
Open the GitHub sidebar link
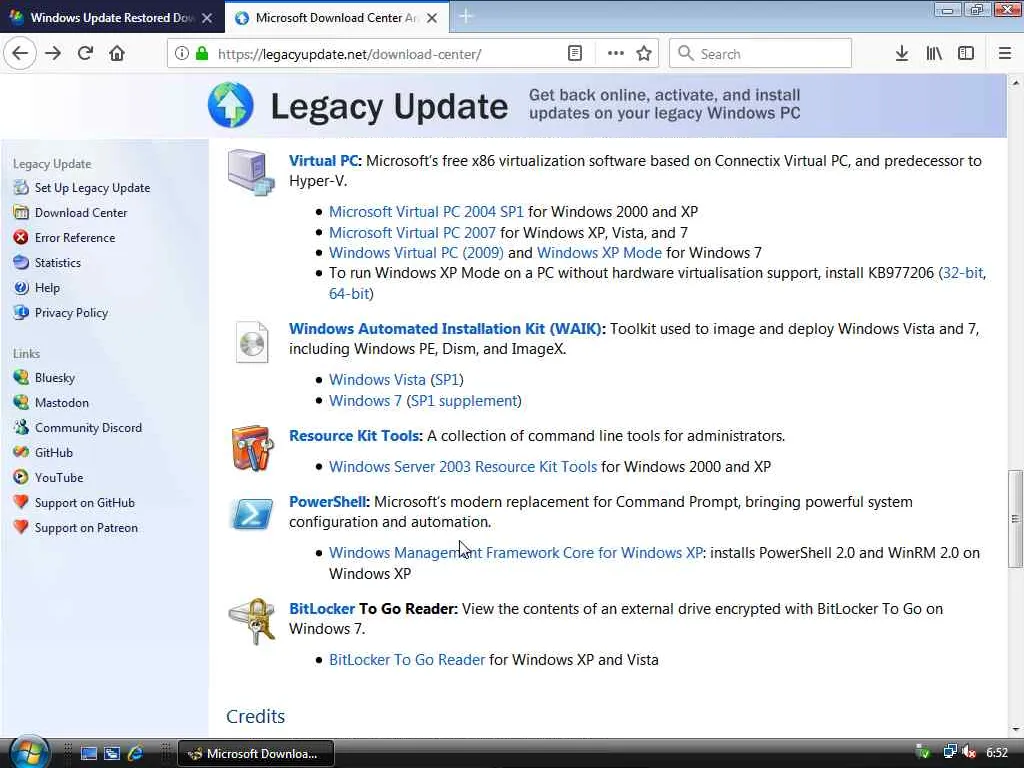click(x=54, y=453)
